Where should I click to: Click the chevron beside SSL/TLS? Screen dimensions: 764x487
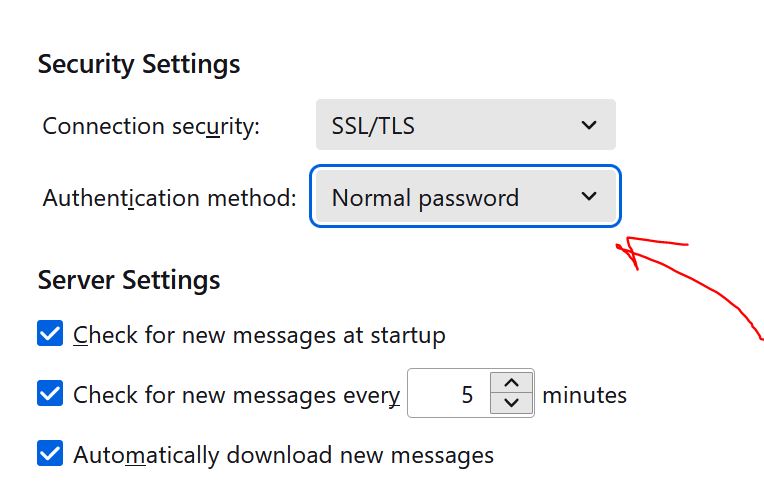pyautogui.click(x=588, y=126)
